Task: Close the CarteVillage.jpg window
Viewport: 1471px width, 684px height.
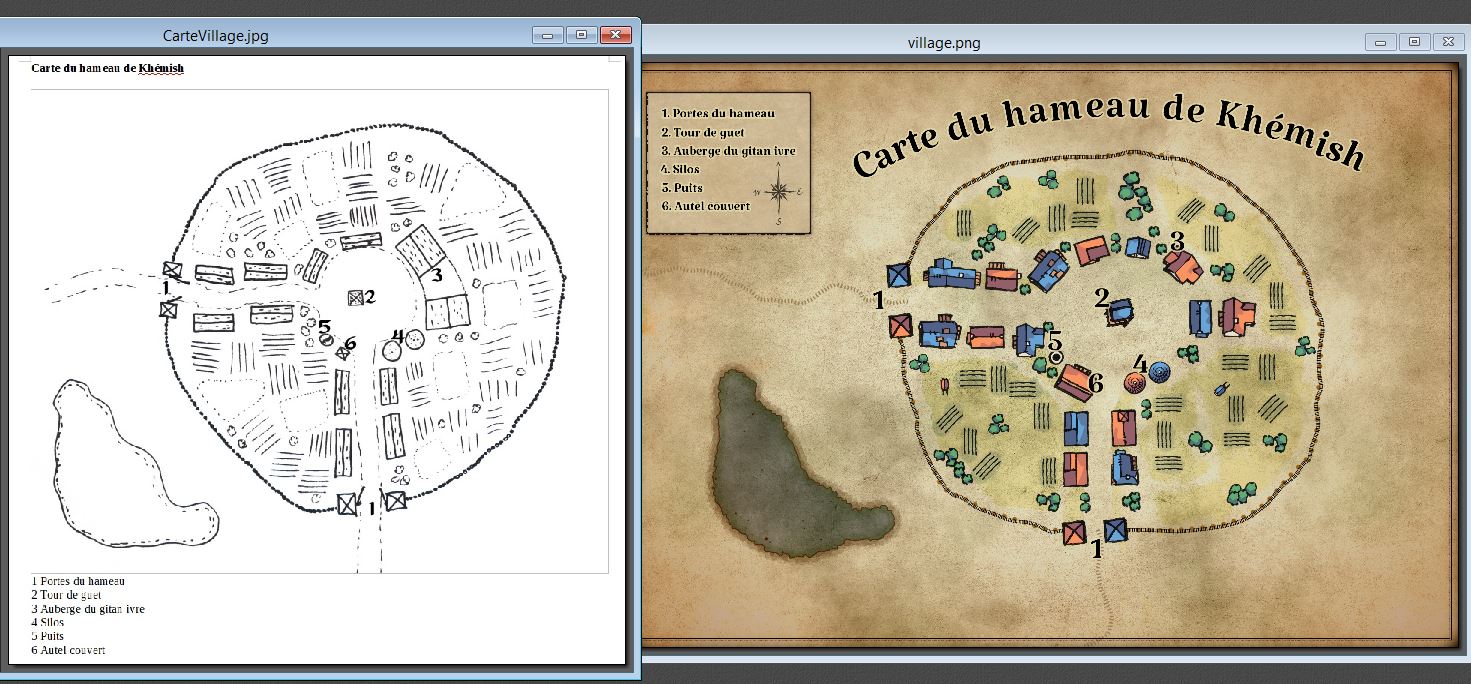Action: coord(615,35)
